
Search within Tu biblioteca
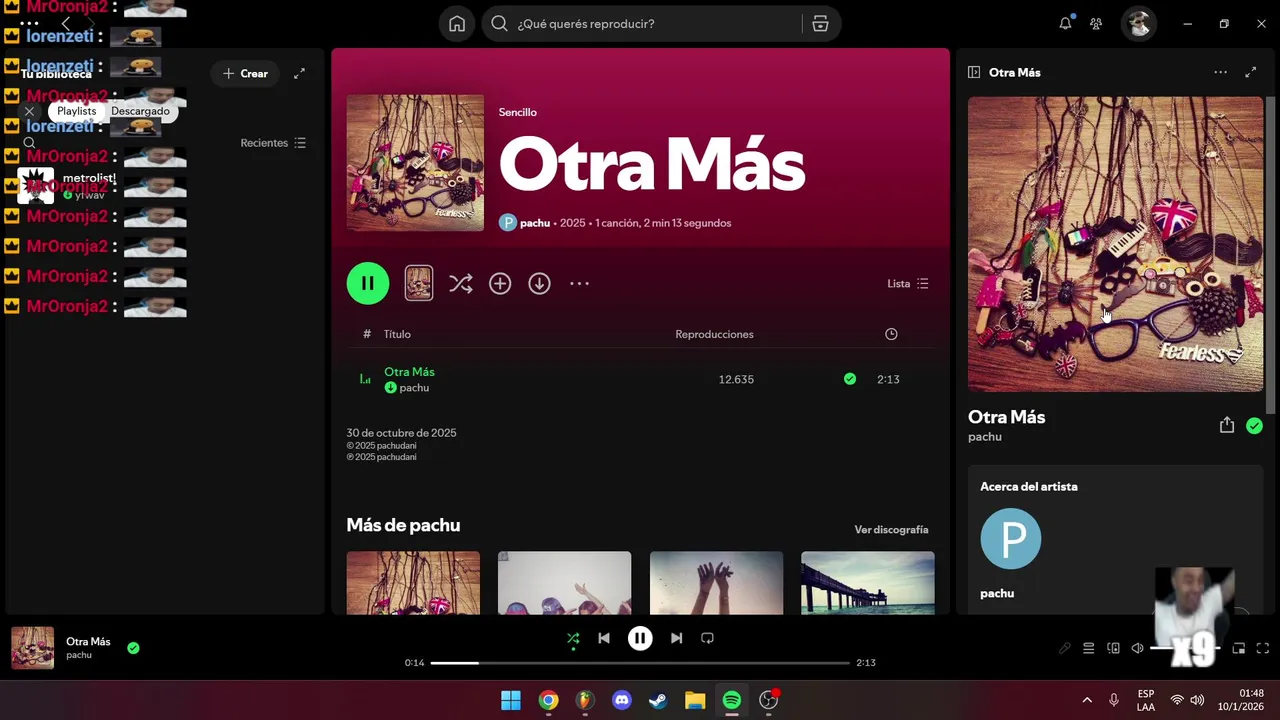[x=29, y=143]
